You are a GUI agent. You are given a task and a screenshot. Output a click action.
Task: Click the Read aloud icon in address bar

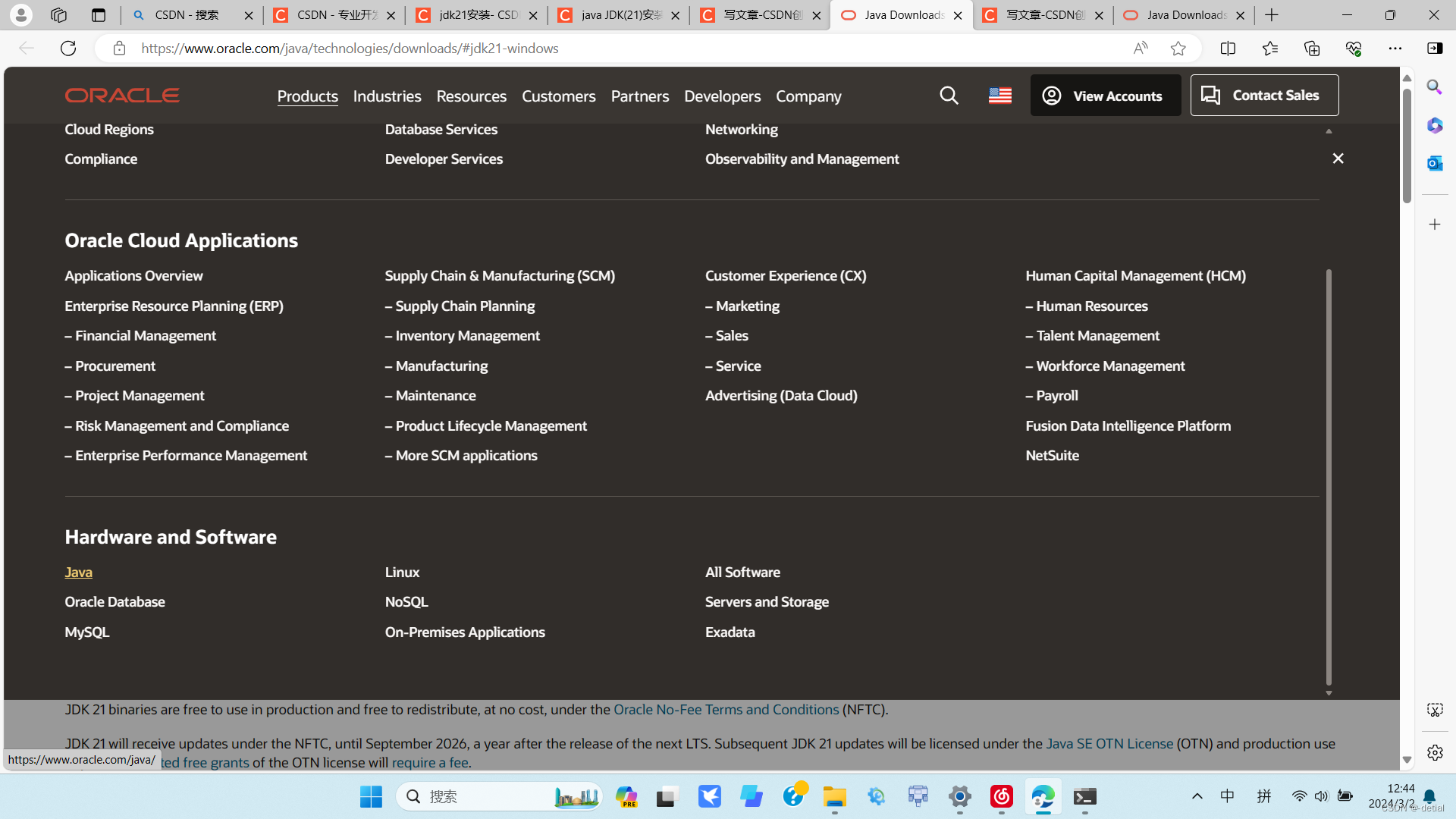[x=1140, y=48]
